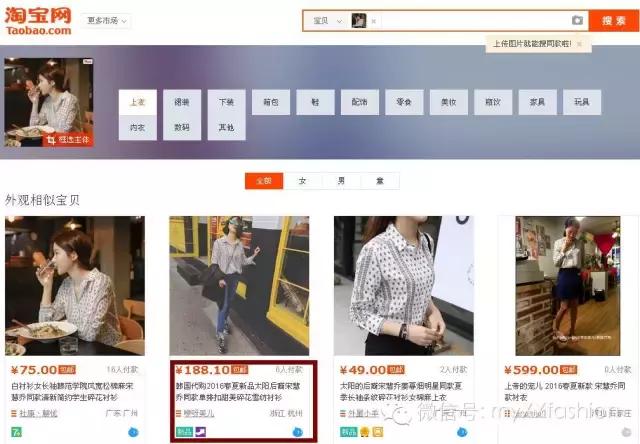Screen dimensions: 640x444
Task: Click the 包邮 badge beside ¥188.10
Action: tap(240, 370)
